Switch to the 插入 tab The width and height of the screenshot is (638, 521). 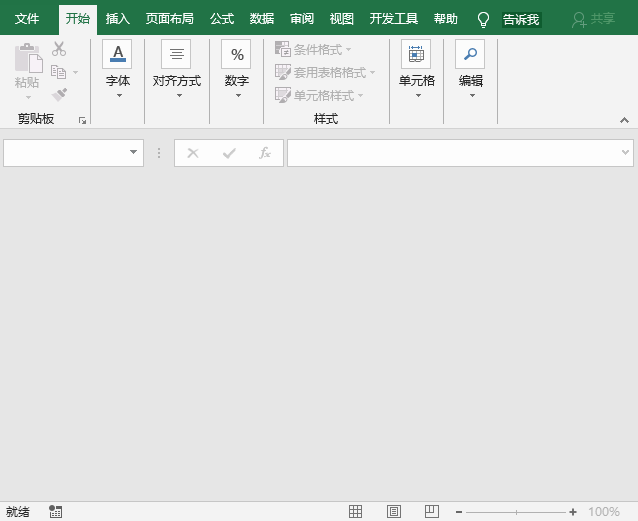pos(118,19)
